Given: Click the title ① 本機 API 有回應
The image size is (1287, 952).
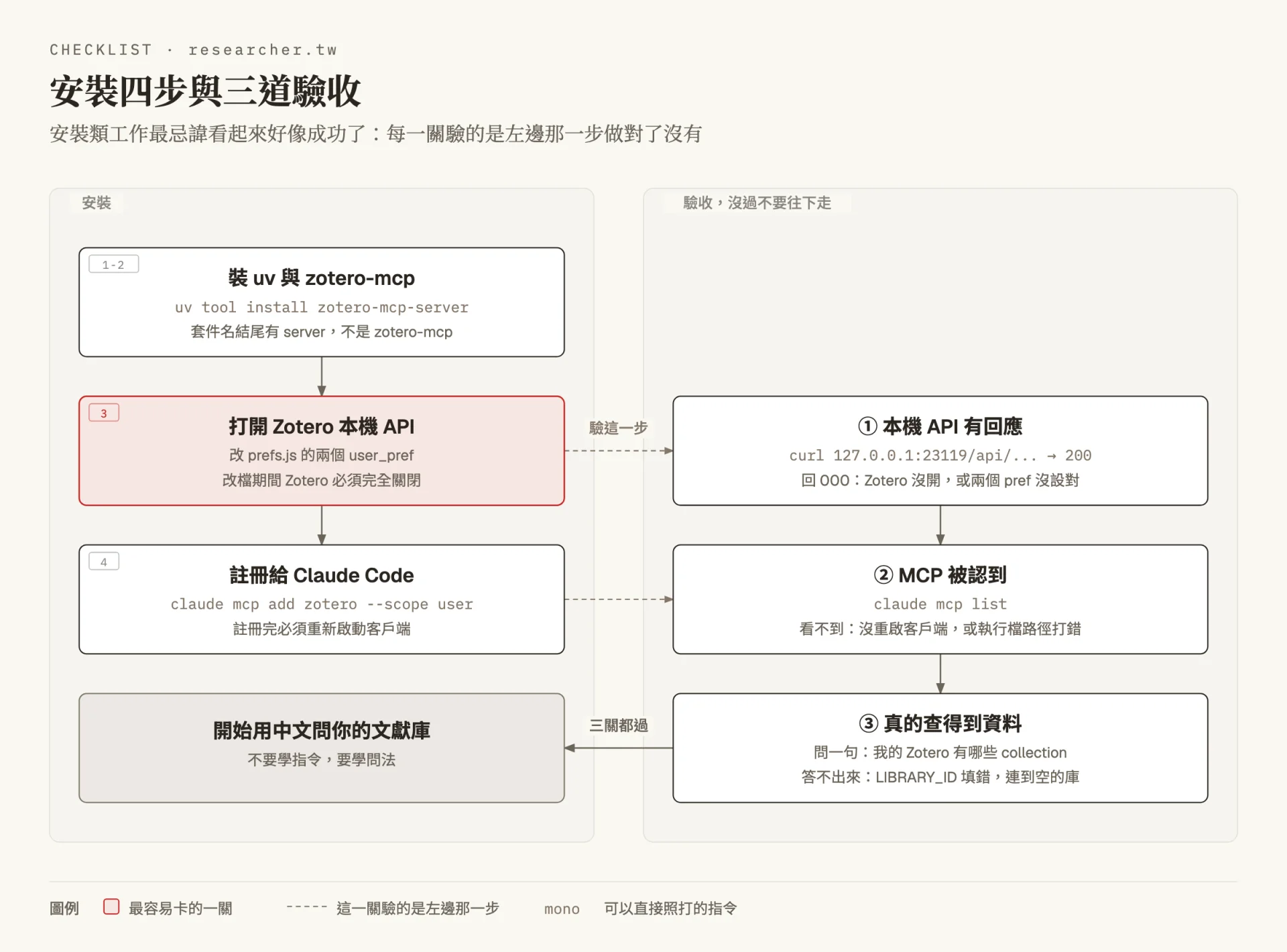Looking at the screenshot, I should 940,426.
